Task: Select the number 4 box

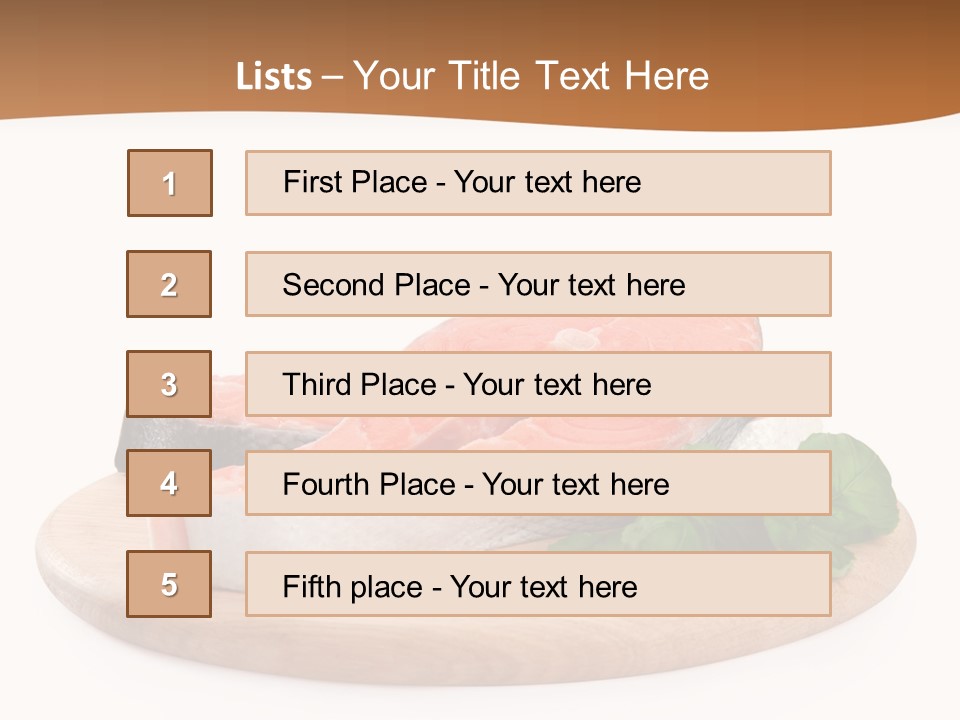Action: (x=169, y=484)
